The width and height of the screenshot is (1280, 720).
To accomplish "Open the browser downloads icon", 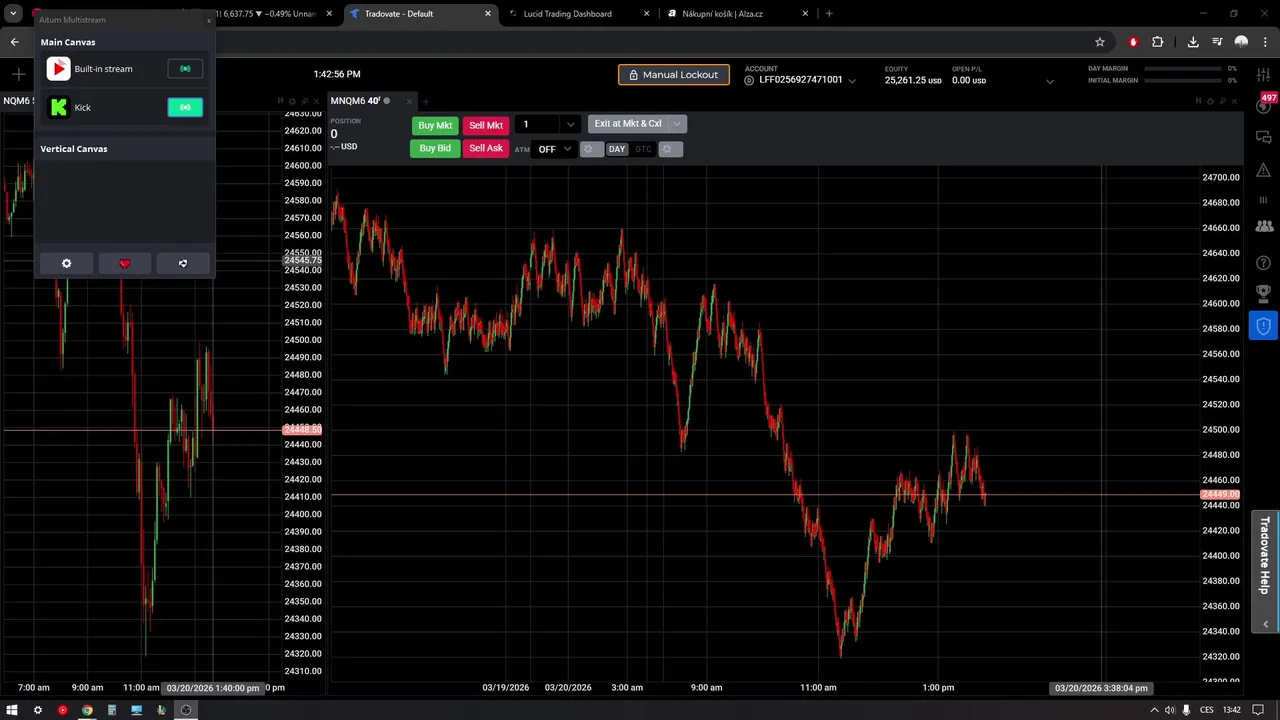I will click(1193, 42).
